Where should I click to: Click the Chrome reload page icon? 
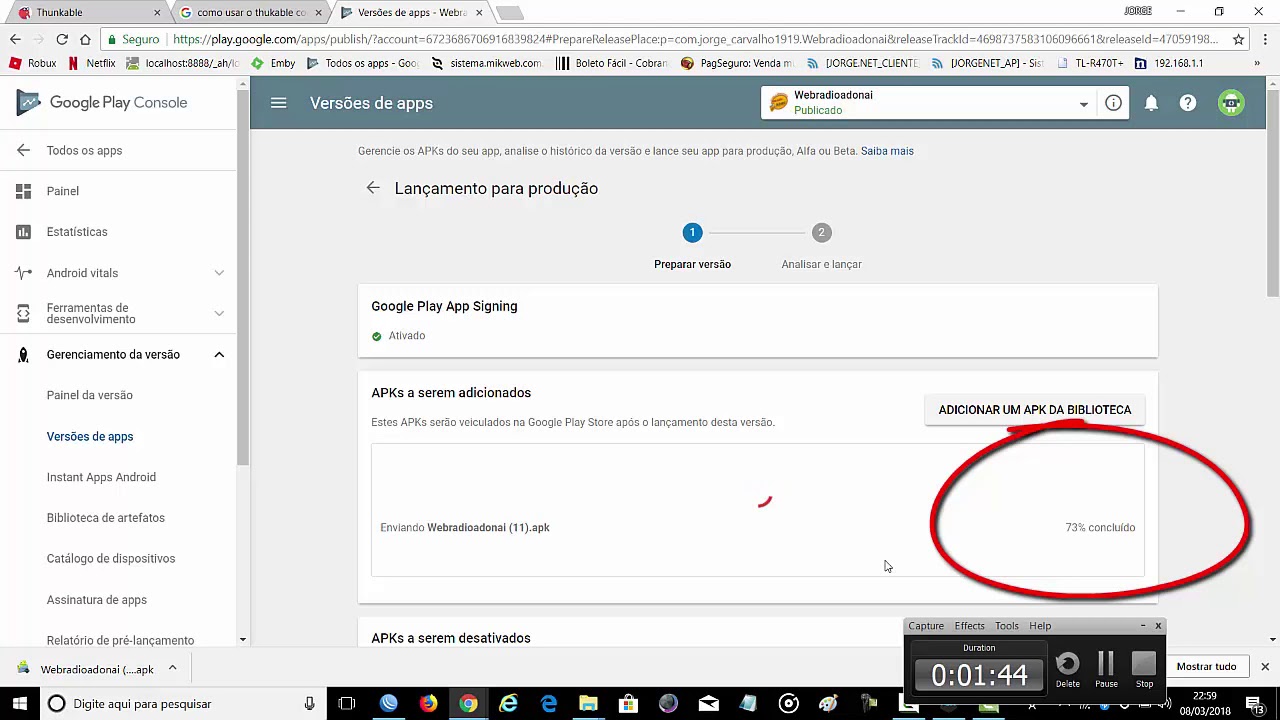(62, 39)
